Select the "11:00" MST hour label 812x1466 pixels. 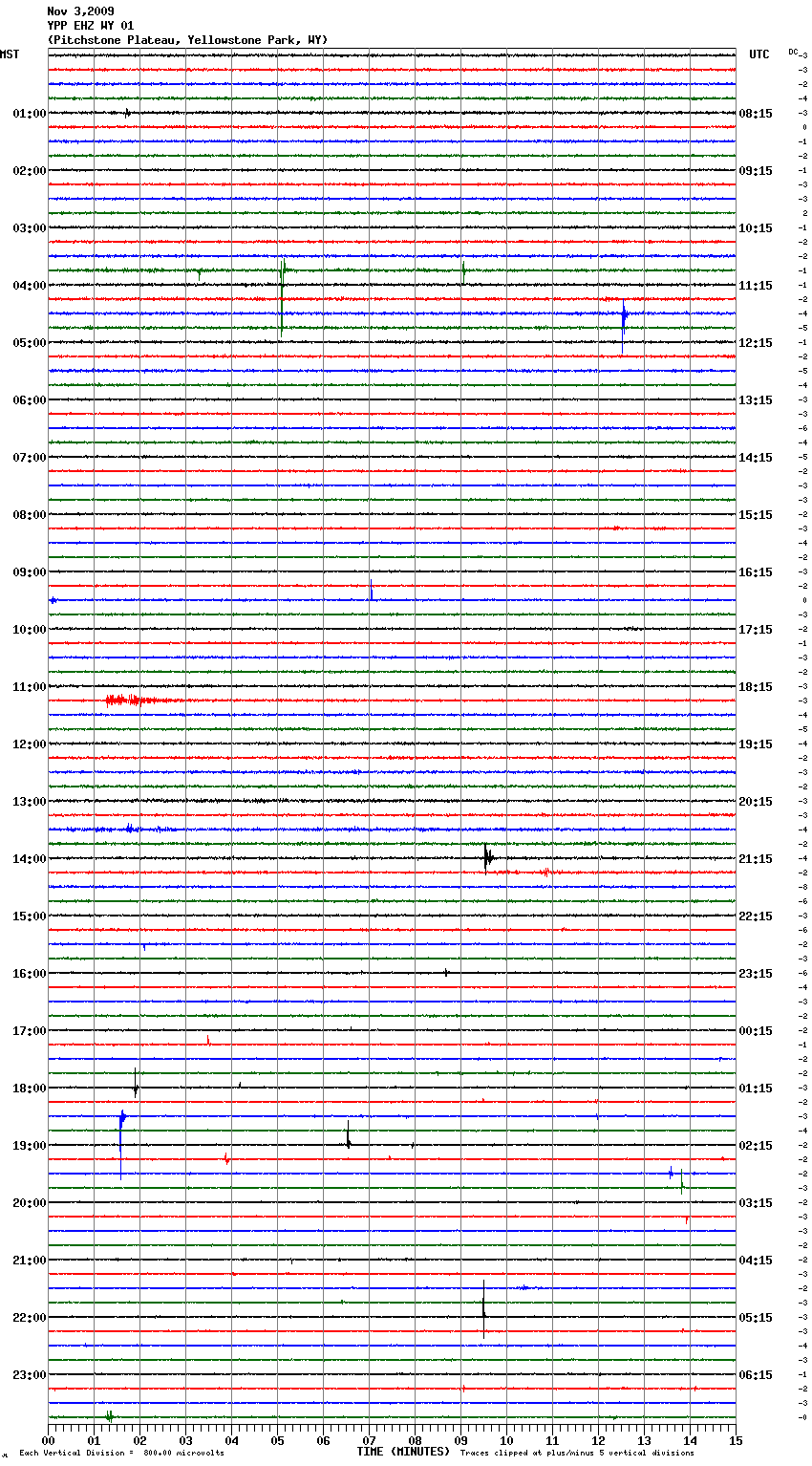tap(30, 687)
